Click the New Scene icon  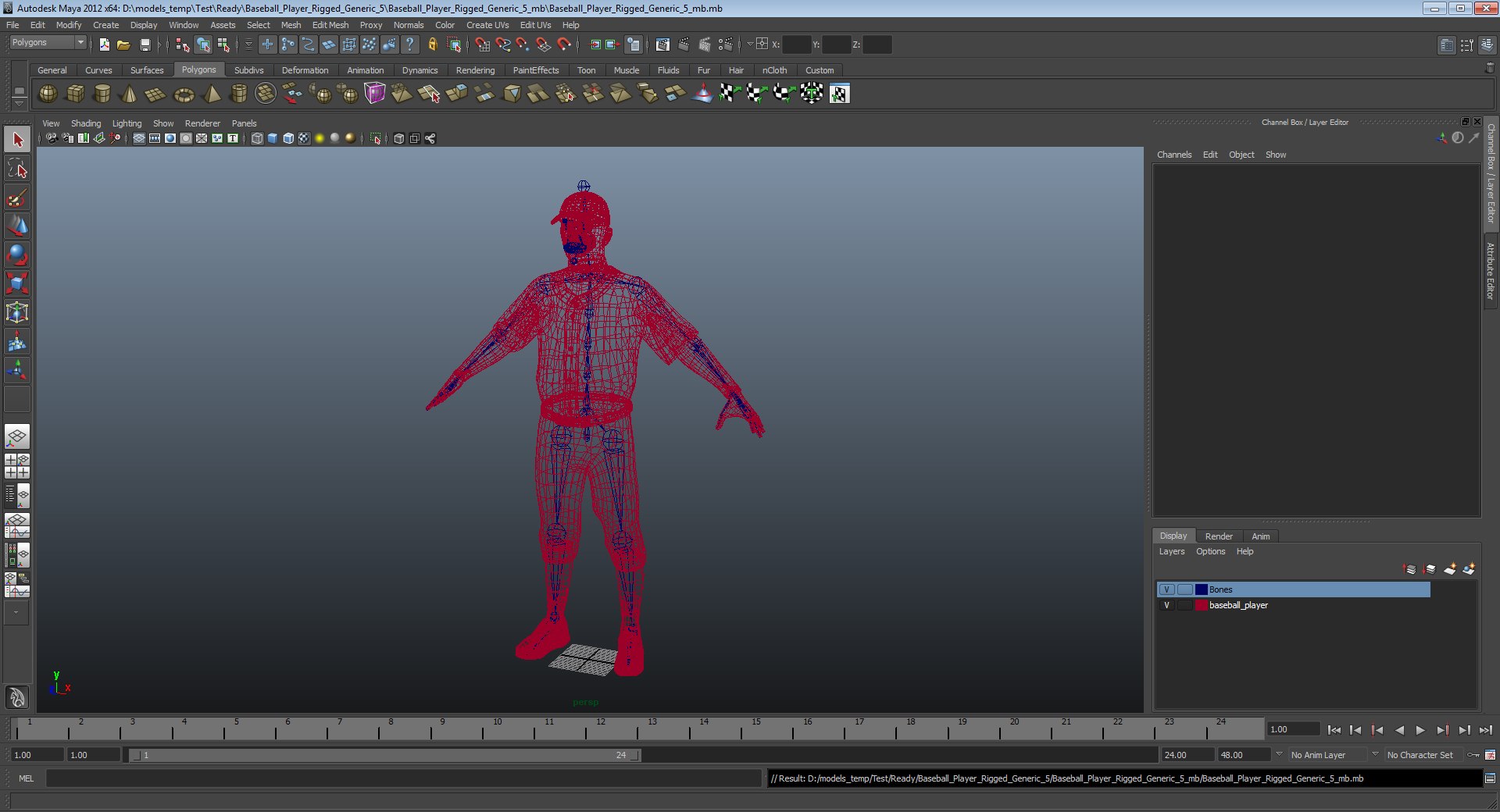(x=104, y=45)
